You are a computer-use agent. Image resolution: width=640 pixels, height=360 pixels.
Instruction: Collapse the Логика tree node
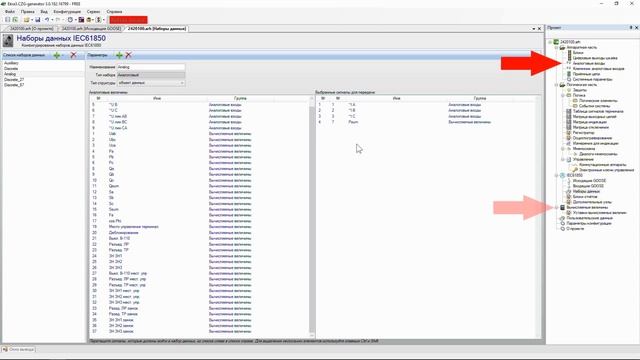[x=563, y=95]
